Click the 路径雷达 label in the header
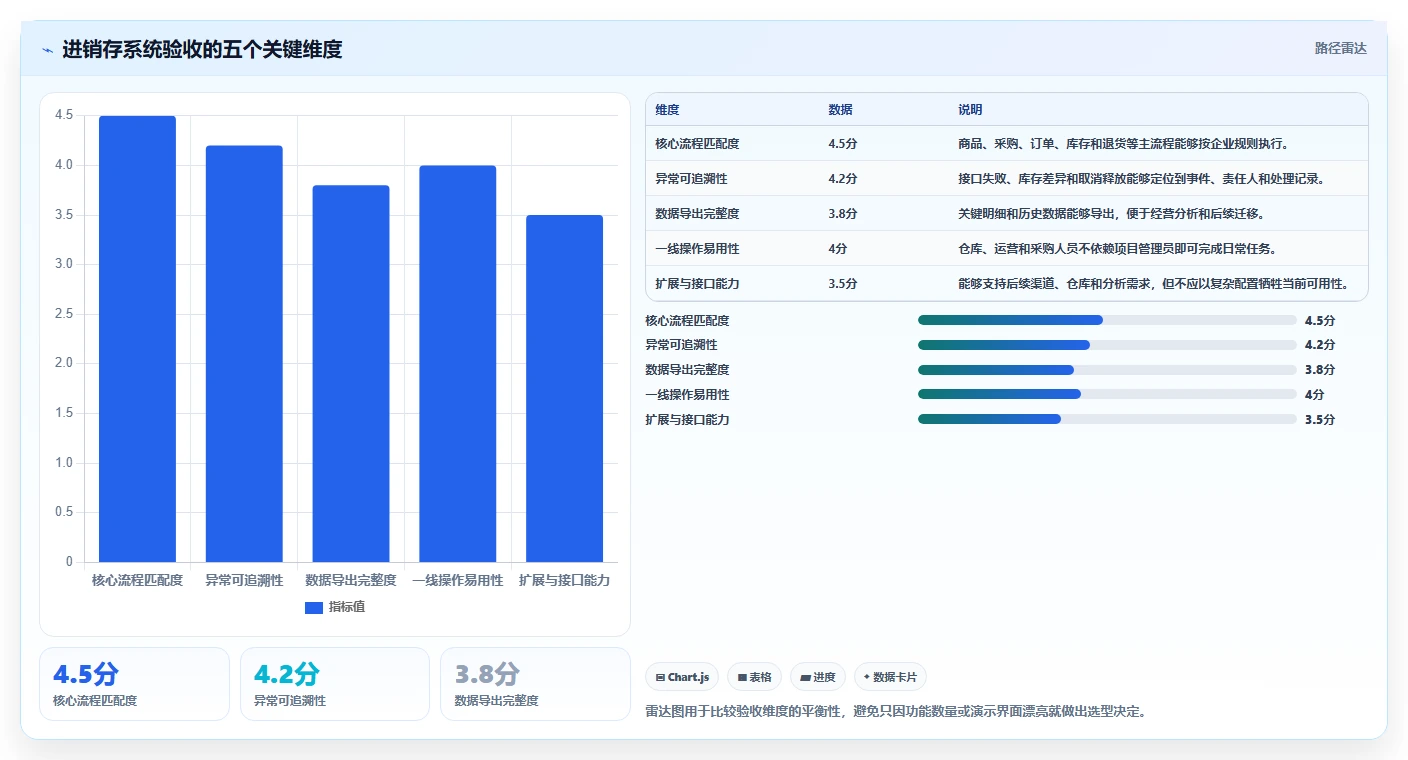This screenshot has height=760, width=1408. coord(1340,48)
